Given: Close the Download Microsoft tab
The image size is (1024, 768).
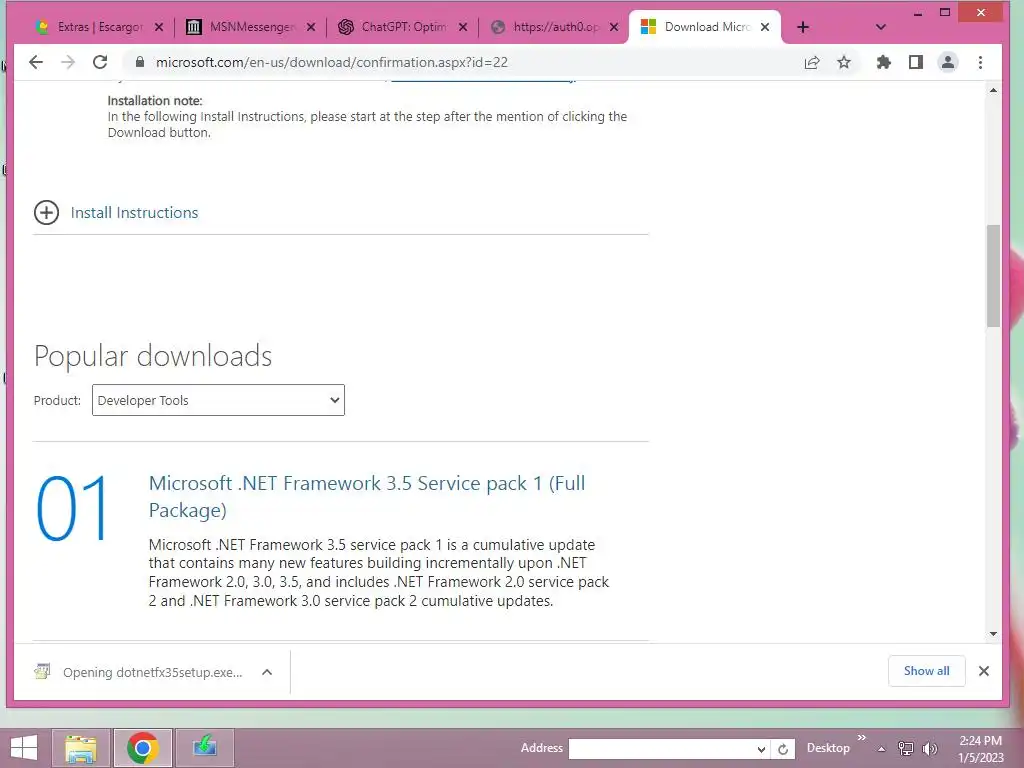Looking at the screenshot, I should click(765, 27).
